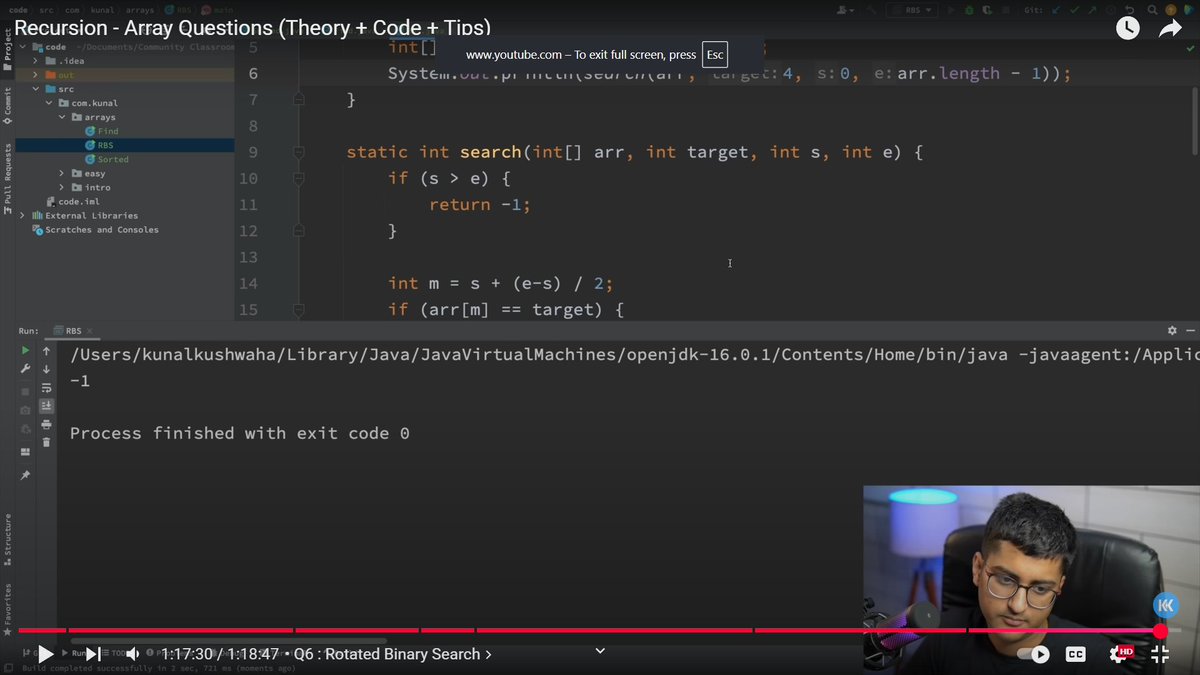Open Run panel settings gear

tap(1172, 330)
